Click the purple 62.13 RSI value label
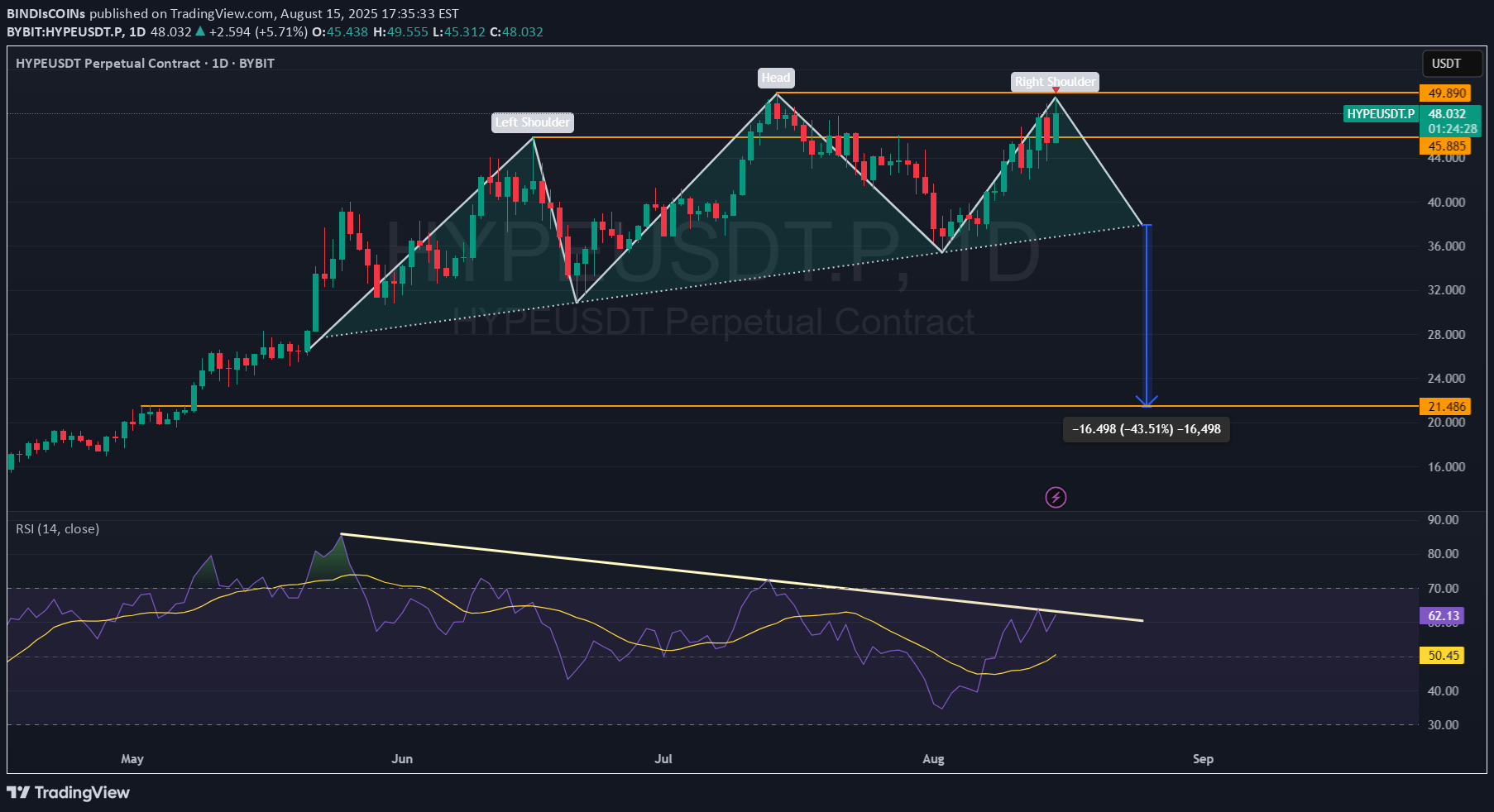Screen dimensions: 1494x812 coord(1443,615)
